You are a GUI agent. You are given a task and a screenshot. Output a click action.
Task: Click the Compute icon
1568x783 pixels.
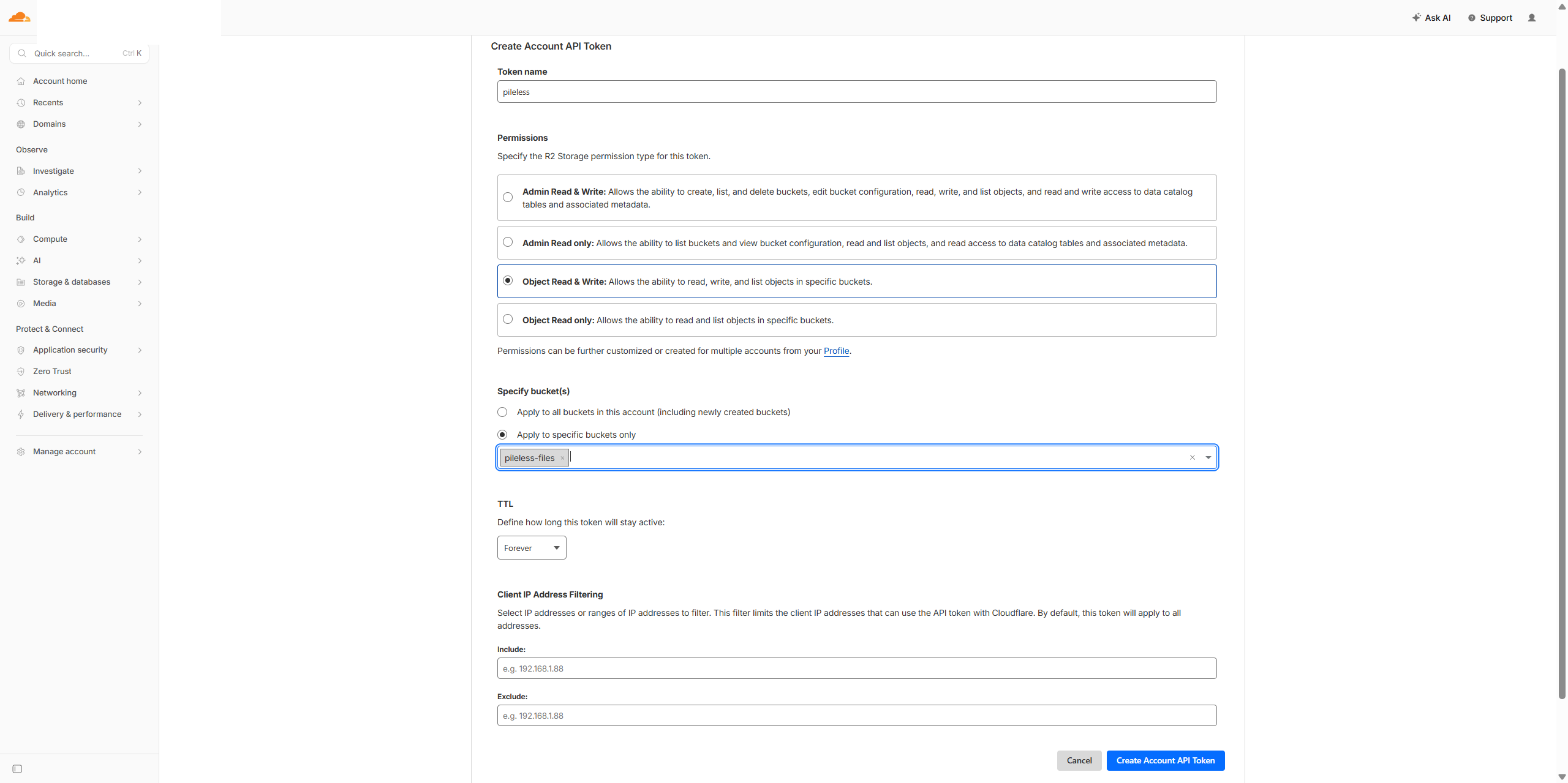pos(21,239)
